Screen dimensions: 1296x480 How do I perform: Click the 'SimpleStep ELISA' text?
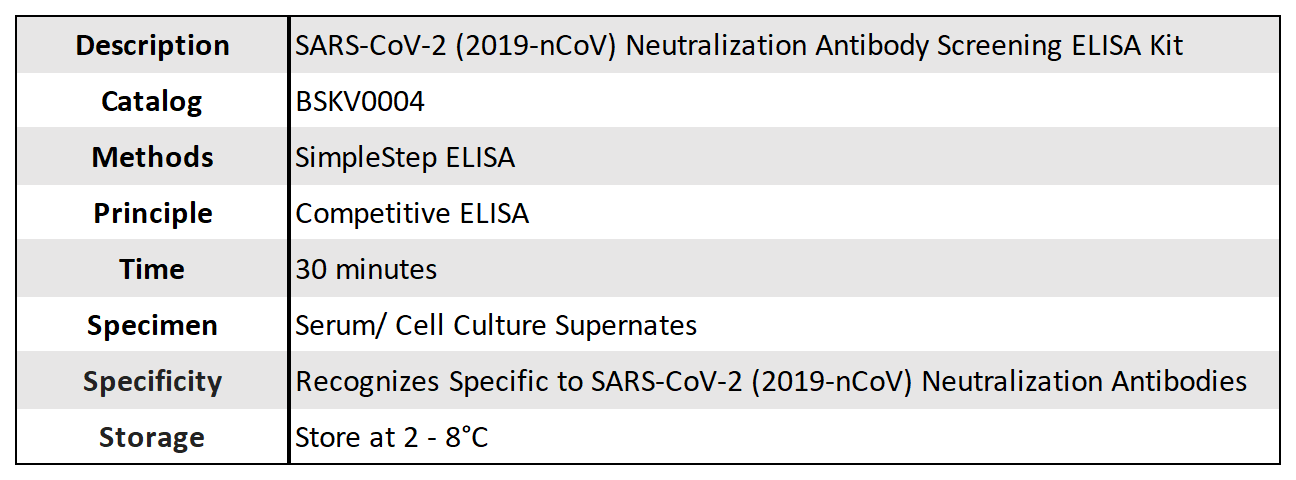[x=405, y=158]
